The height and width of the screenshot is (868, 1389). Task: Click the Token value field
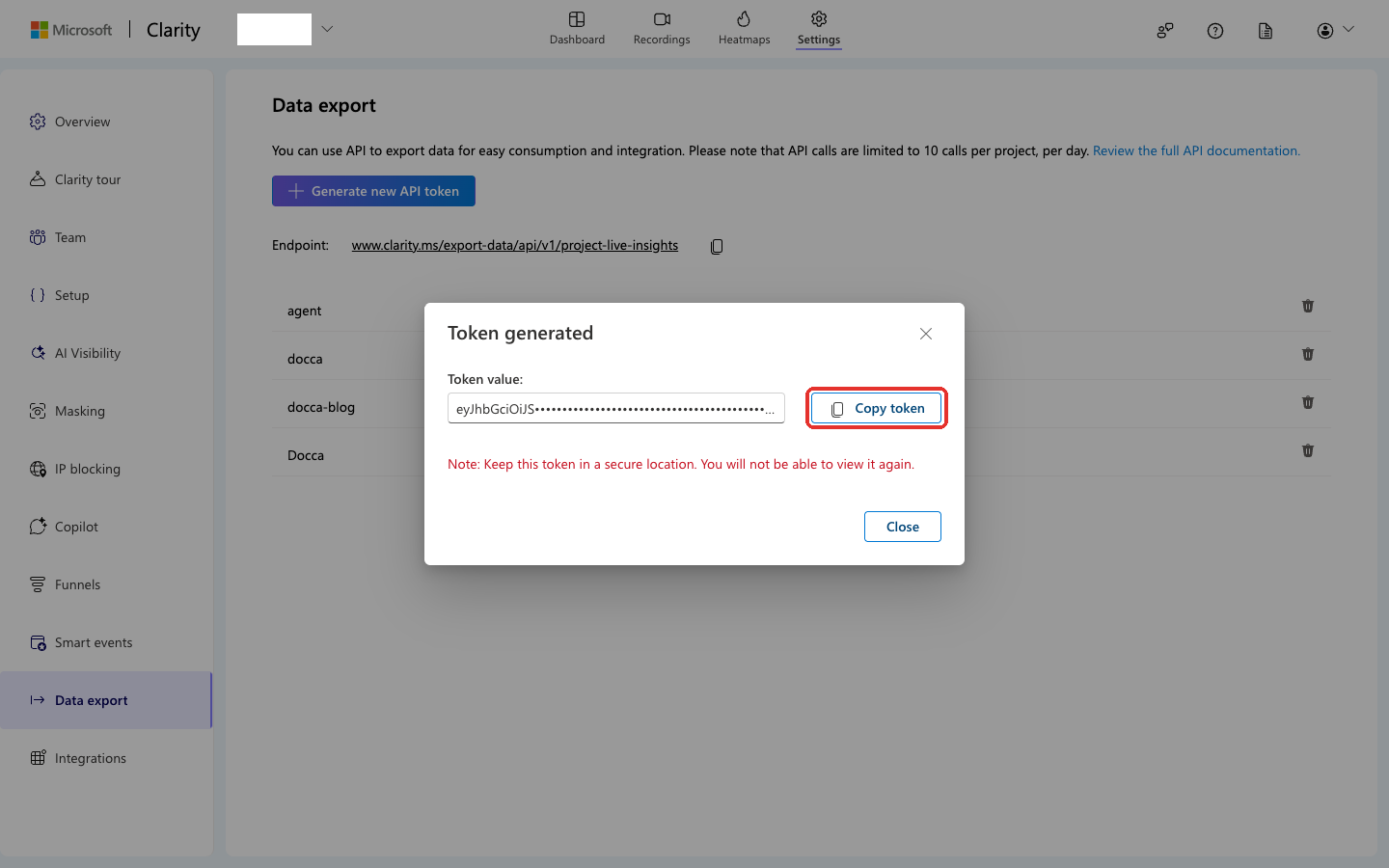615,408
